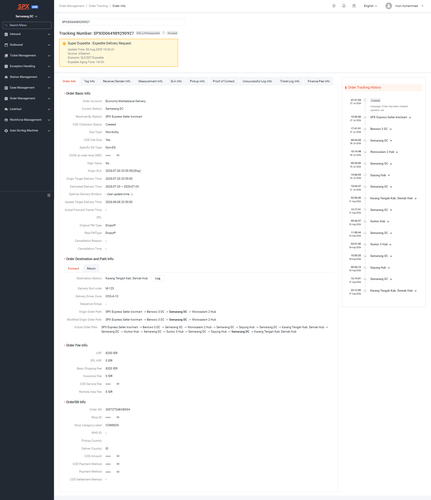Open the Semarang DC station selector
This screenshot has height=500, width=431.
(27, 16)
